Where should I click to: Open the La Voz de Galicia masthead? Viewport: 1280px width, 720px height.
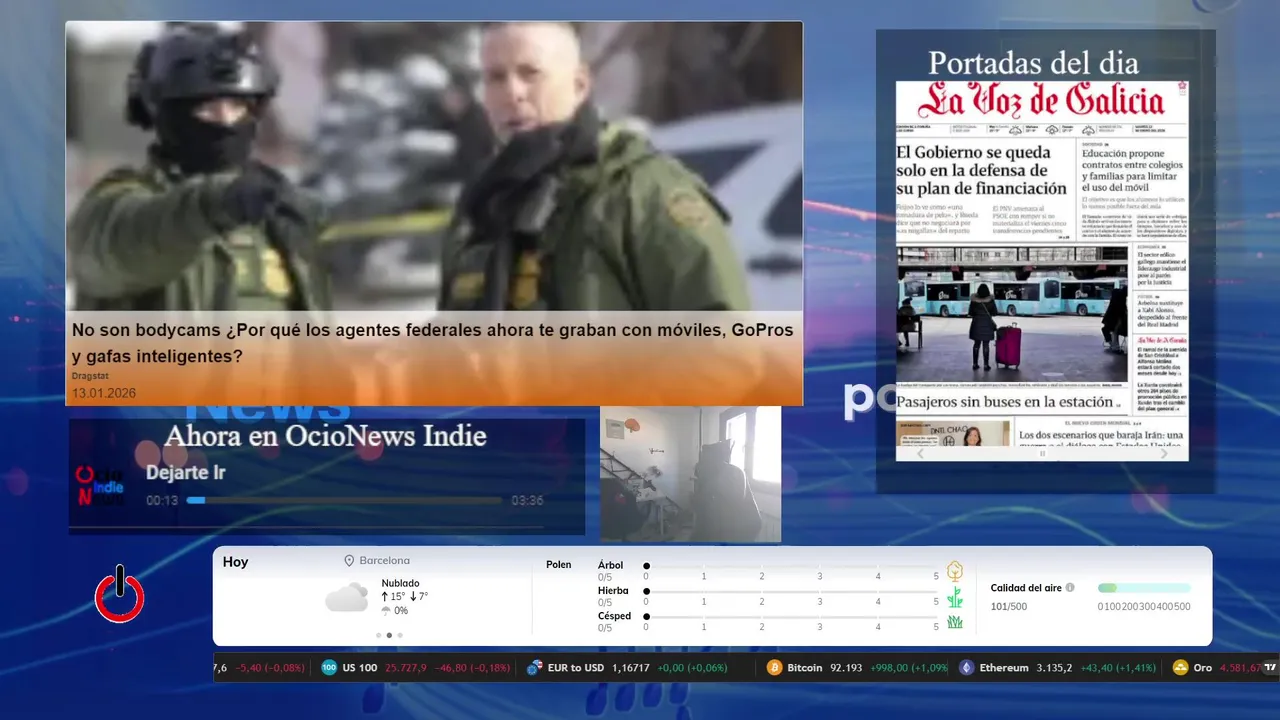pos(1042,101)
